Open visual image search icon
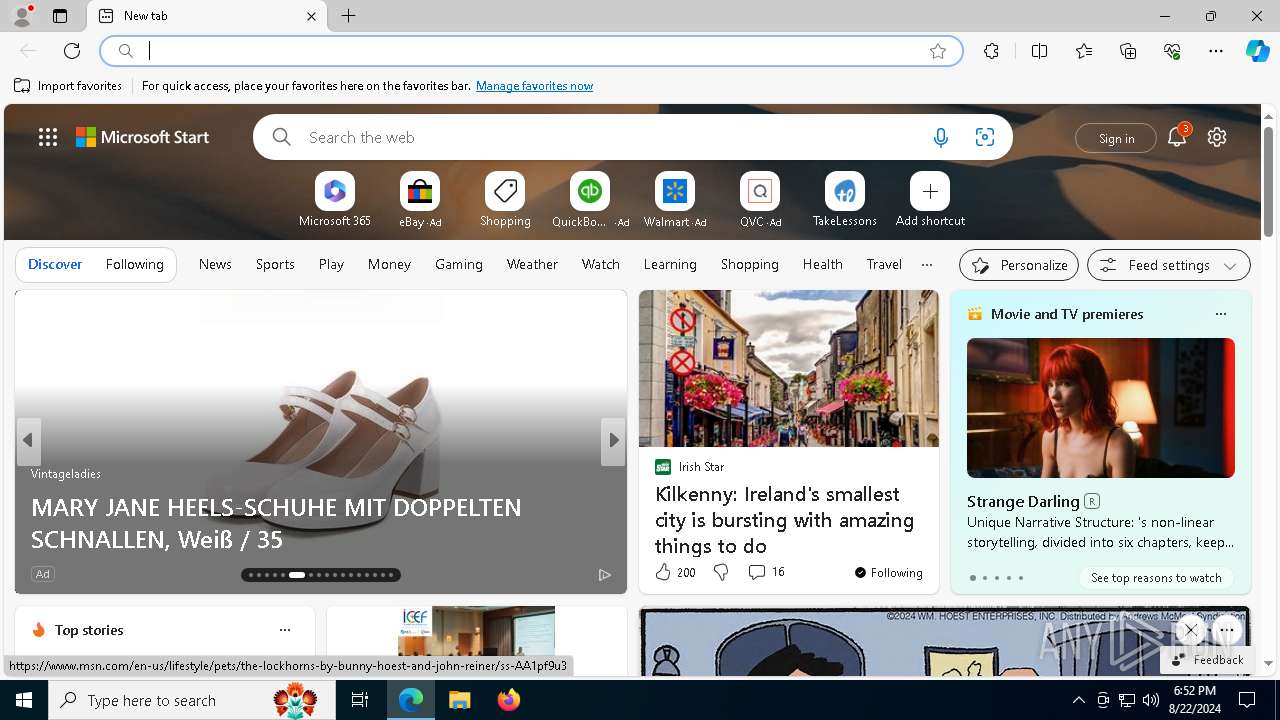Image resolution: width=1280 pixels, height=720 pixels. (985, 138)
